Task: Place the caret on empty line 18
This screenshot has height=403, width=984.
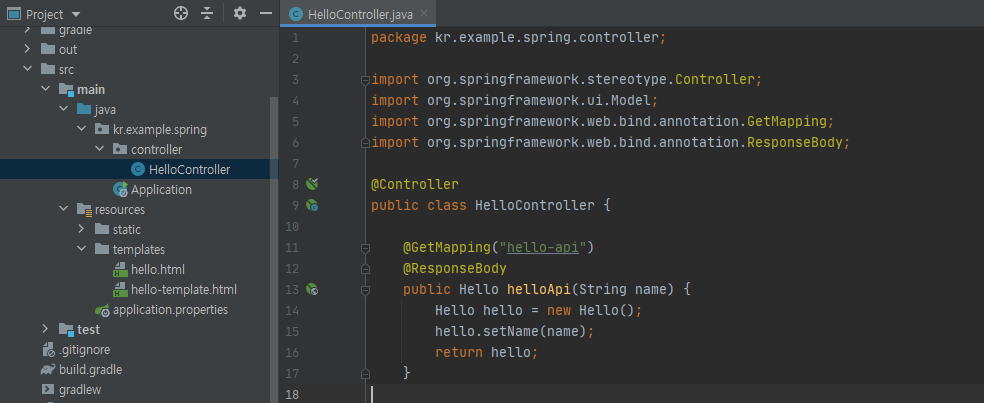Action: (x=631, y=394)
